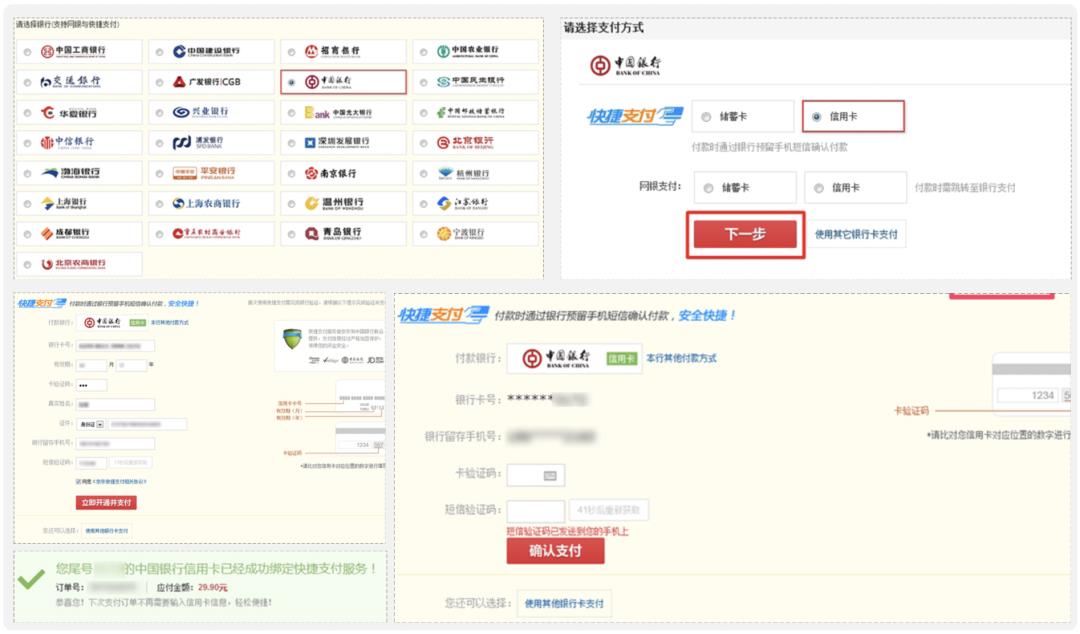Click the 兴业银行 logo
Image resolution: width=1080 pixels, height=634 pixels.
coord(200,112)
